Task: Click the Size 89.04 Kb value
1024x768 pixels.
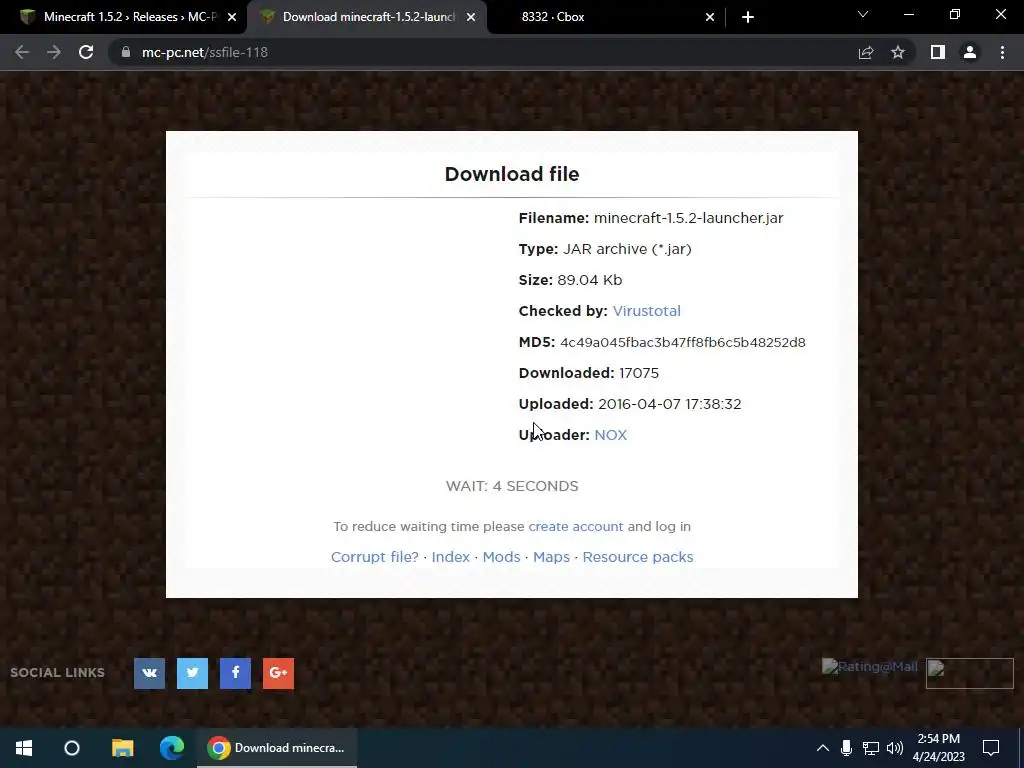Action: 590,280
